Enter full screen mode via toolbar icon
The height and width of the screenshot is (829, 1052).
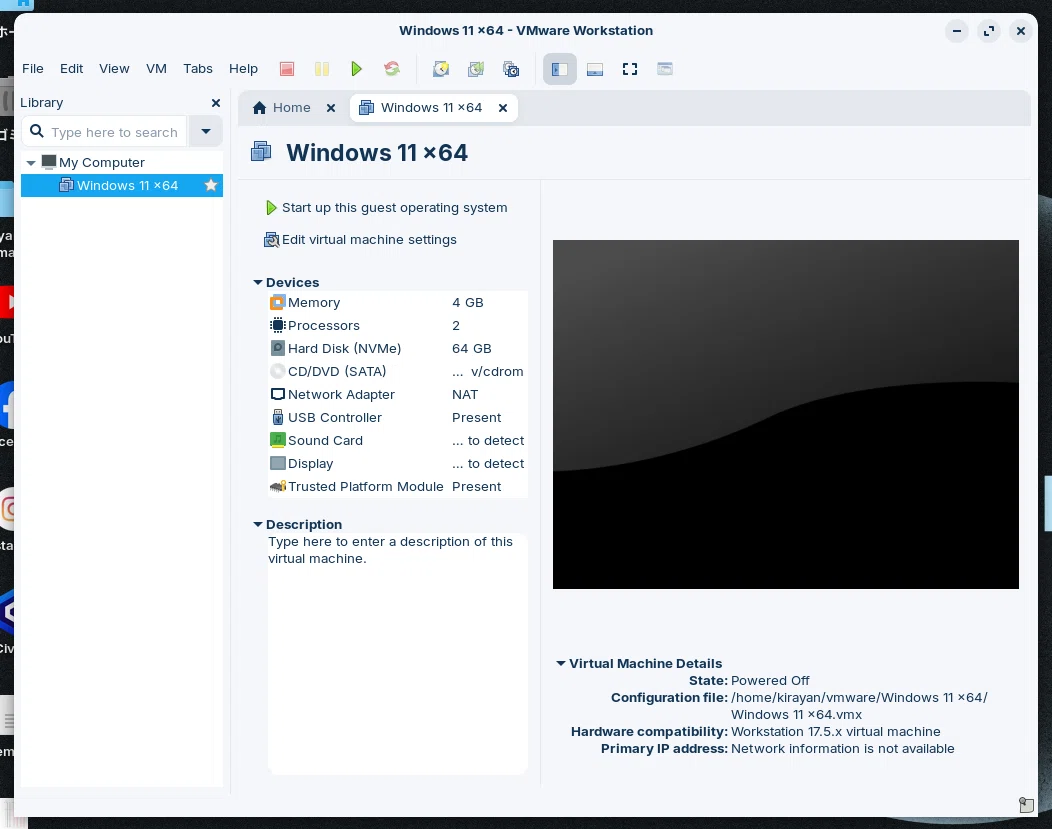pos(629,69)
